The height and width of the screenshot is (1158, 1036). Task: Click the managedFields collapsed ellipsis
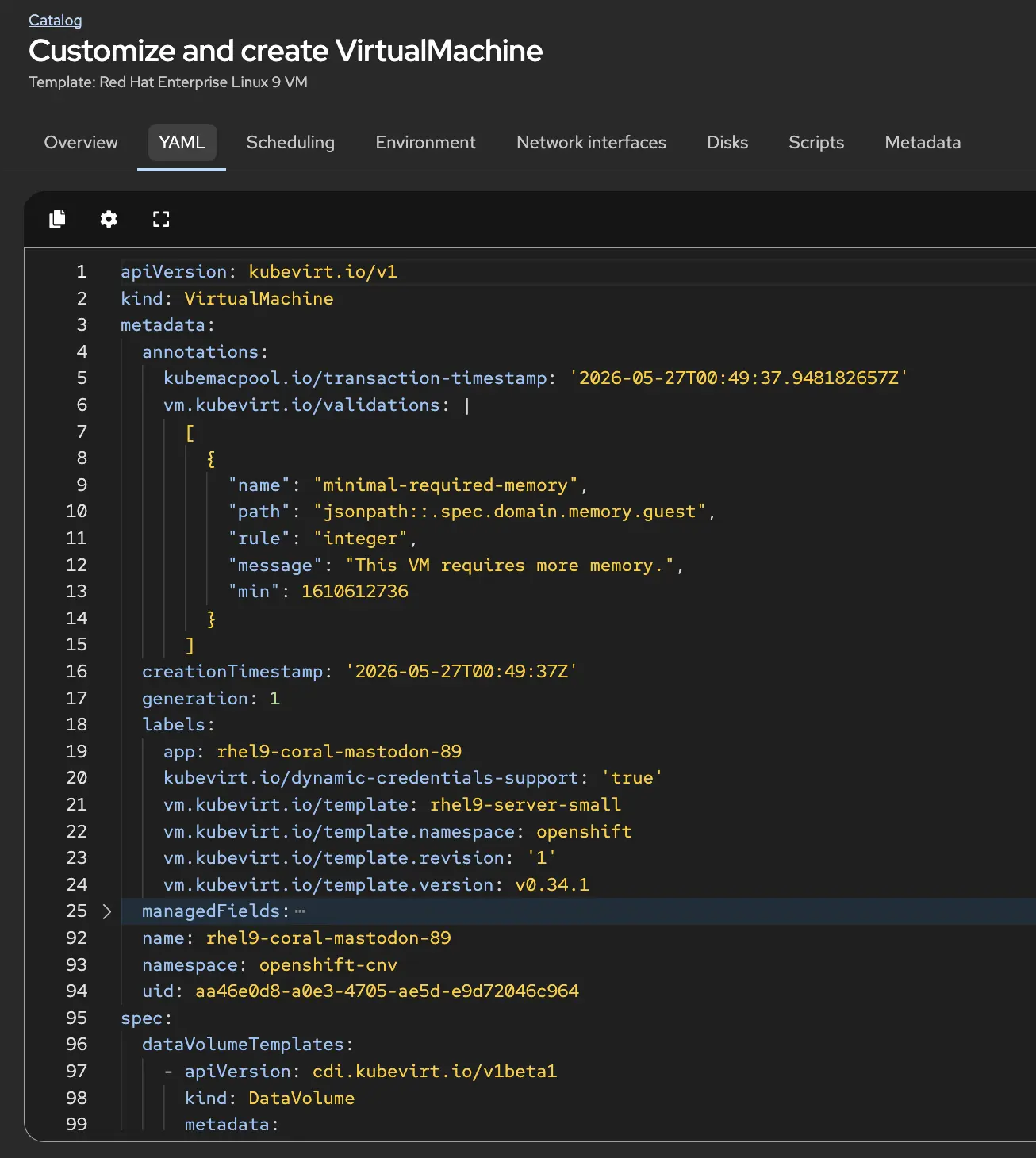coord(300,911)
